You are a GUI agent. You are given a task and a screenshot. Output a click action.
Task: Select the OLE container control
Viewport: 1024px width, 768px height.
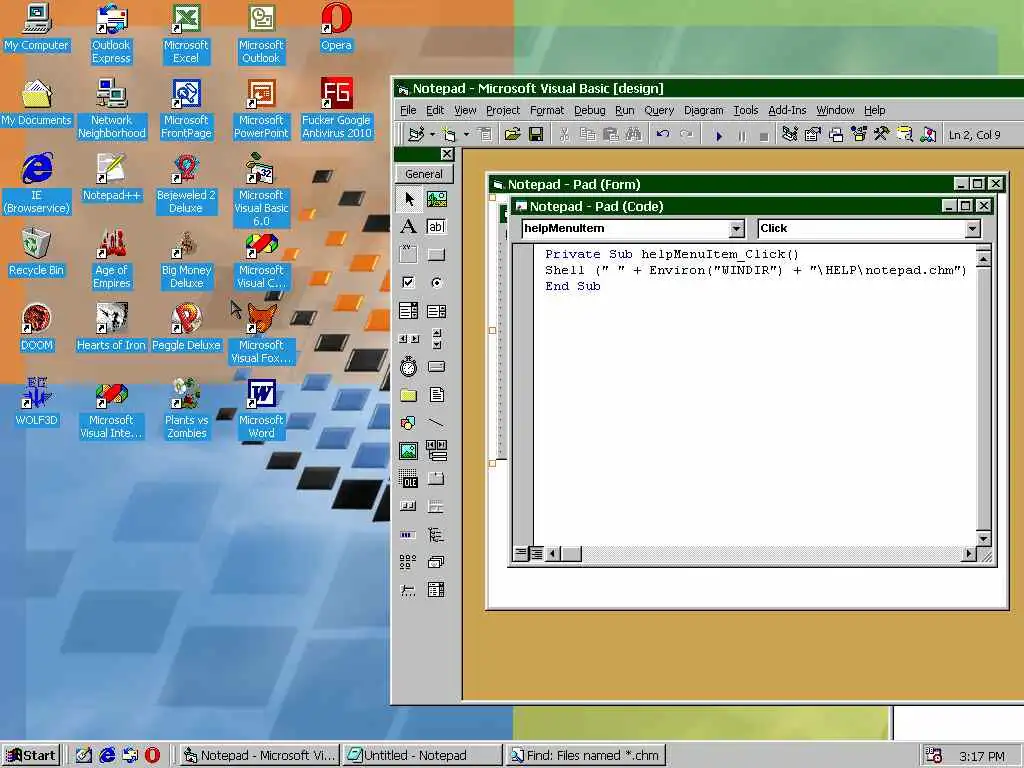point(409,479)
